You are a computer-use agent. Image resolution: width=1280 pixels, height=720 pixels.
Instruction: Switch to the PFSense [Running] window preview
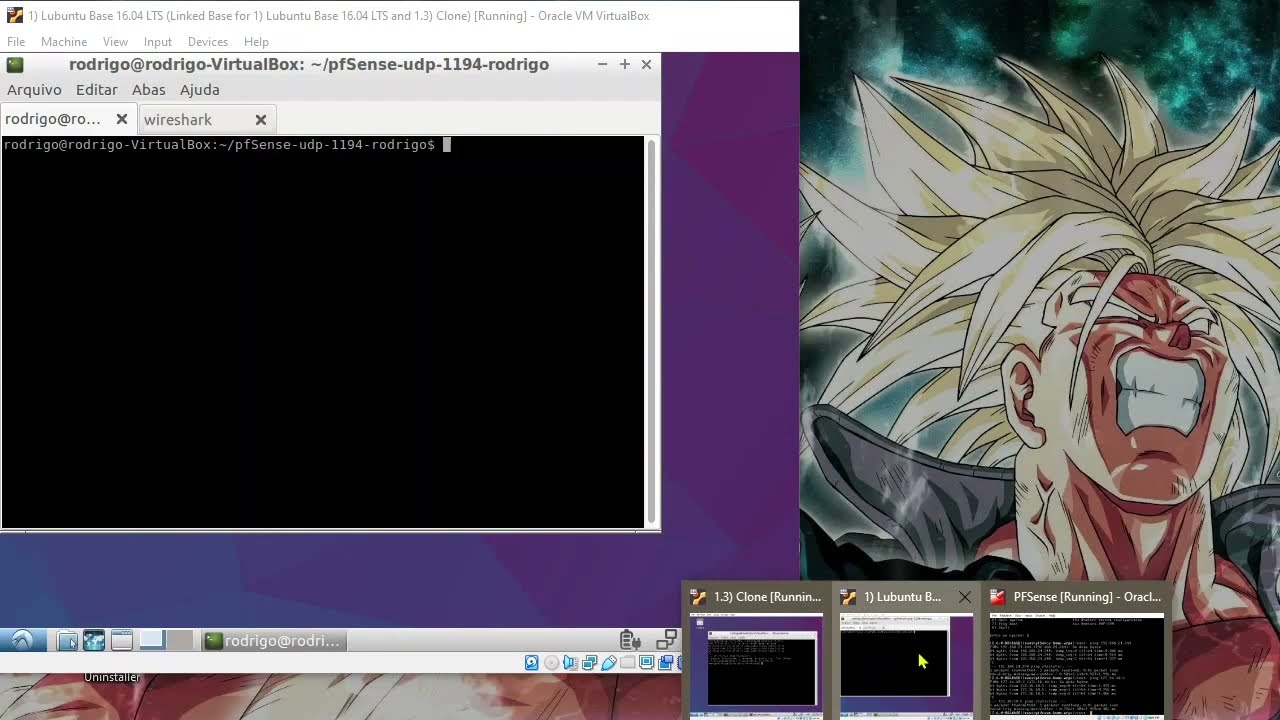pos(1076,650)
